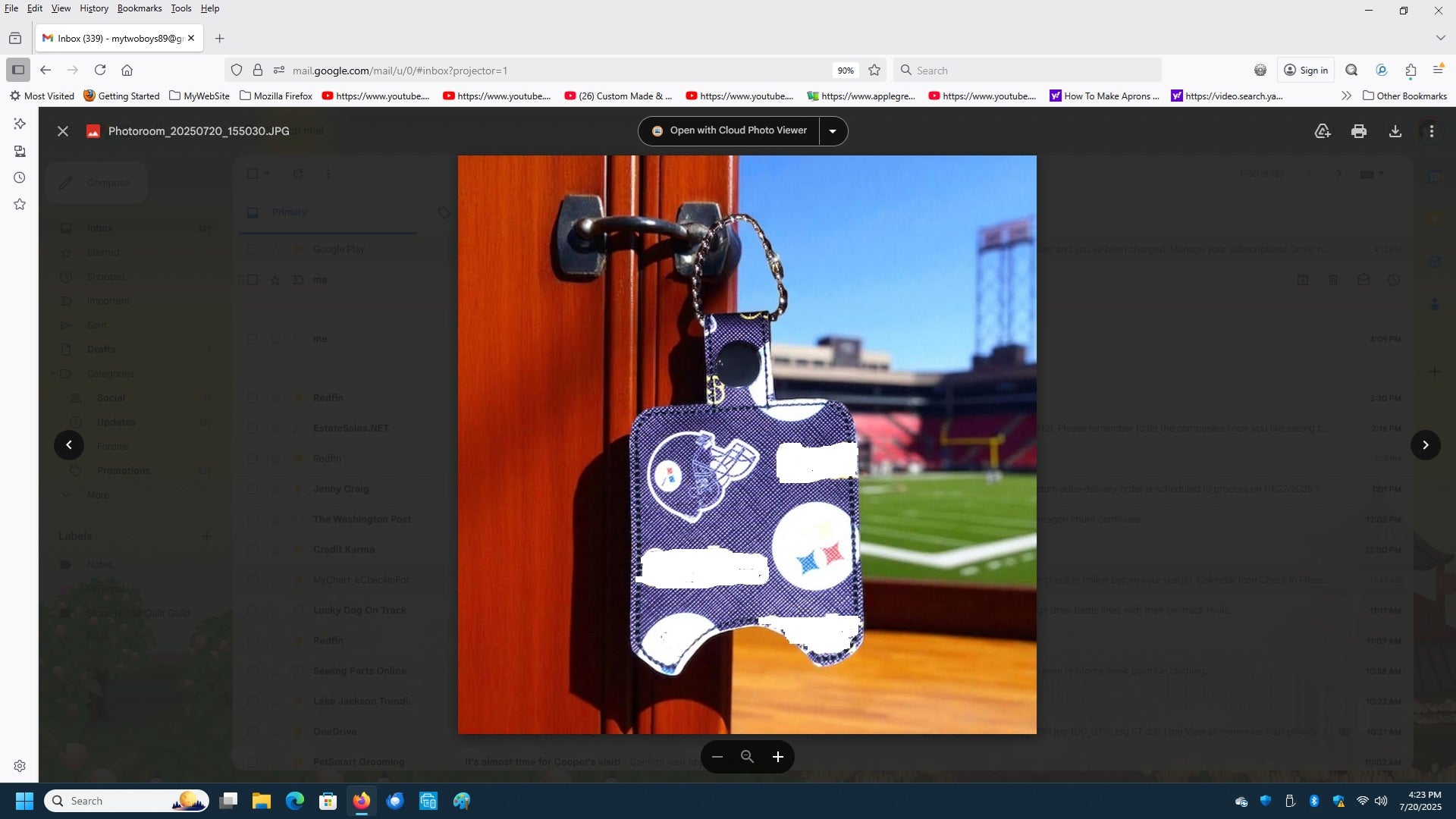The height and width of the screenshot is (819, 1456).
Task: Expand Open with dropdown arrow
Action: tap(833, 131)
